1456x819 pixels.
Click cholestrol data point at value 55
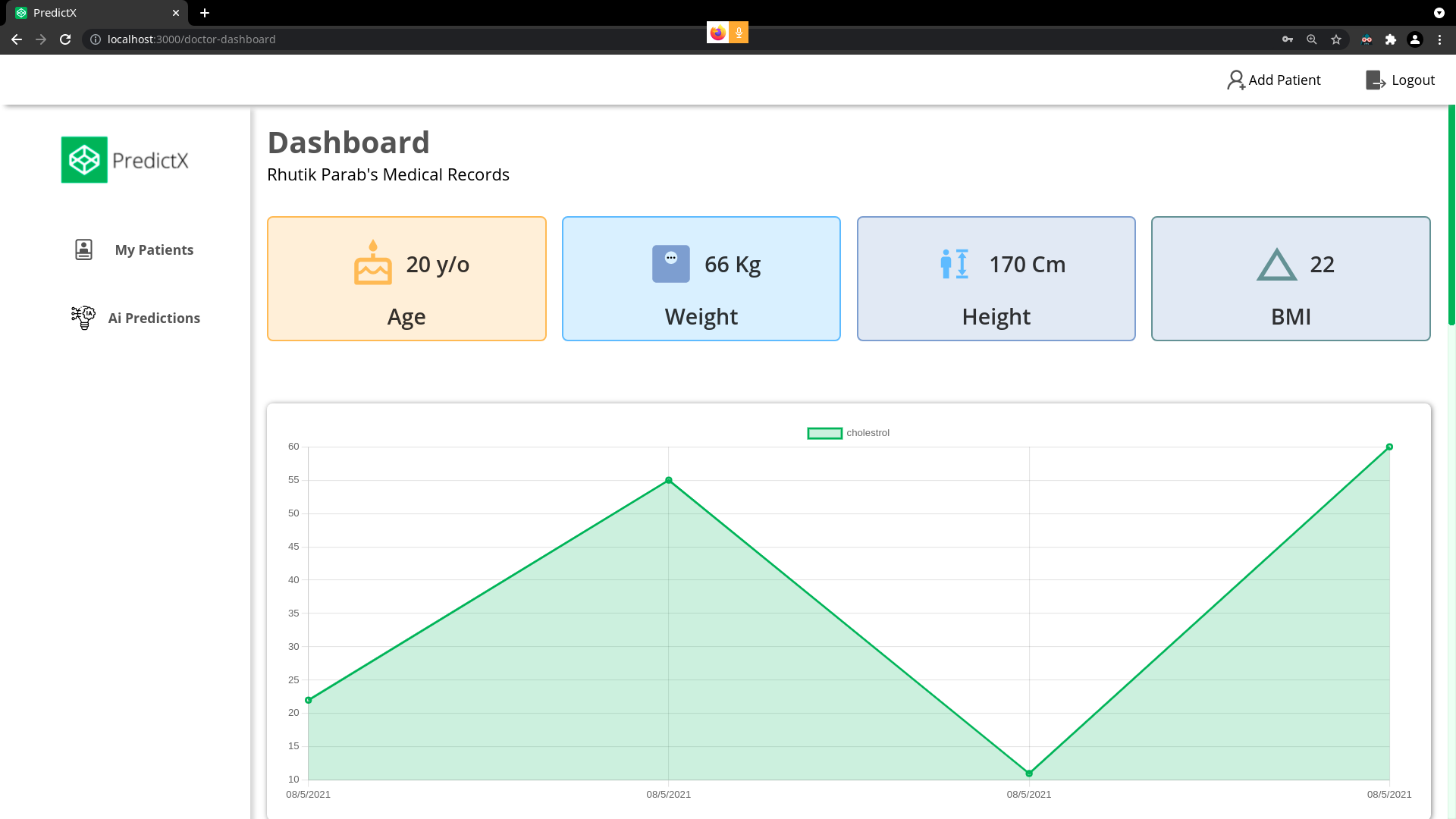click(668, 480)
